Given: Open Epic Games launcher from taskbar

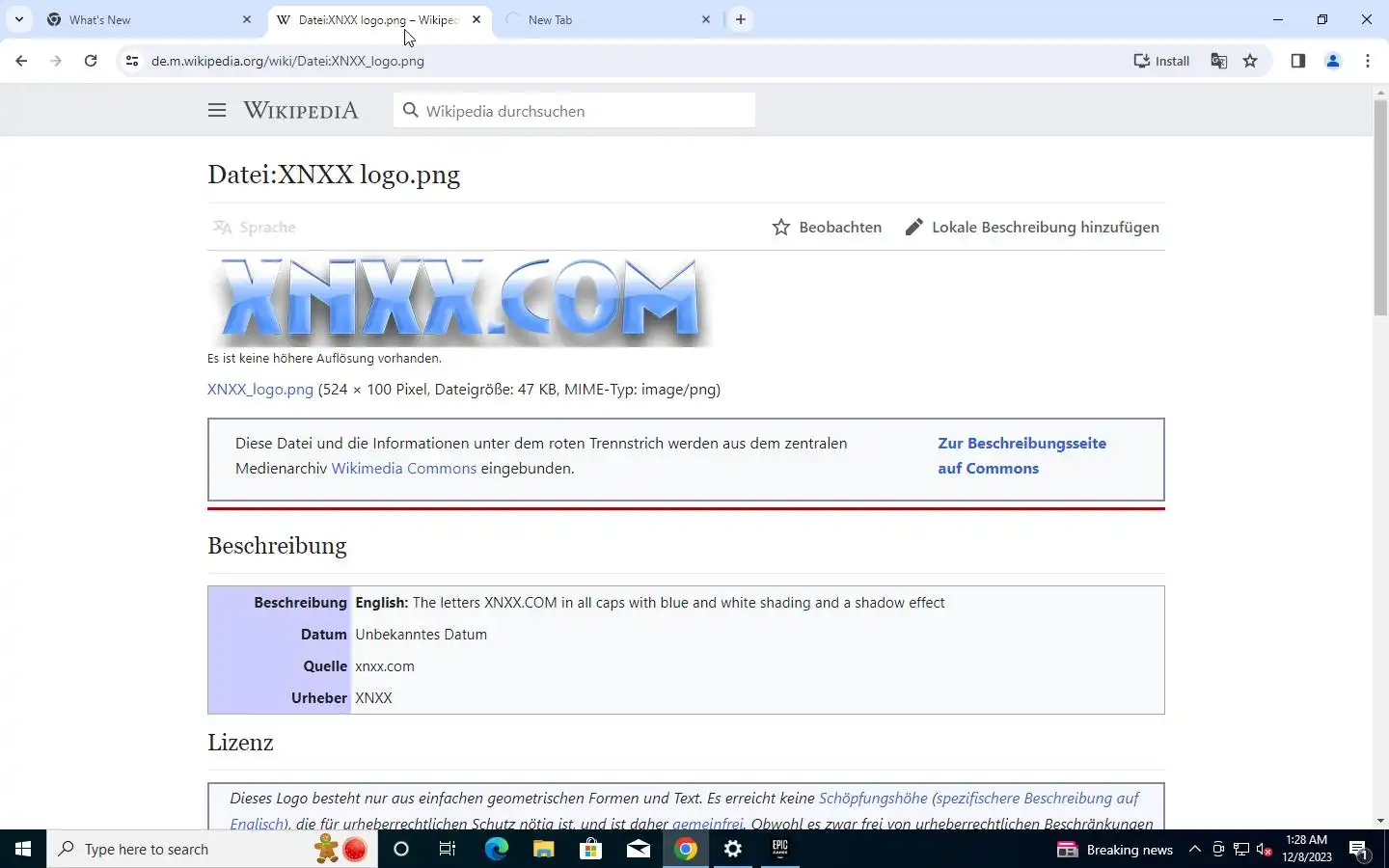Looking at the screenshot, I should (780, 849).
